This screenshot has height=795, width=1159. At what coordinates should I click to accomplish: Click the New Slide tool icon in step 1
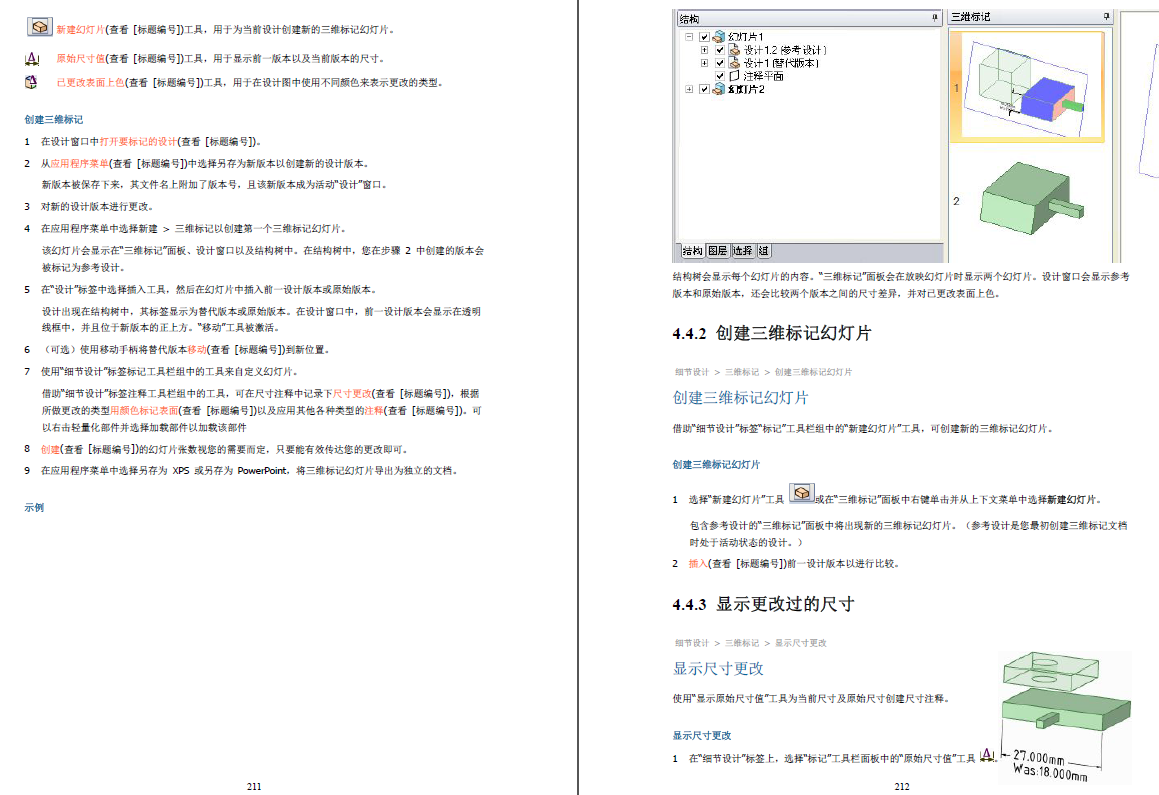pyautogui.click(x=802, y=493)
